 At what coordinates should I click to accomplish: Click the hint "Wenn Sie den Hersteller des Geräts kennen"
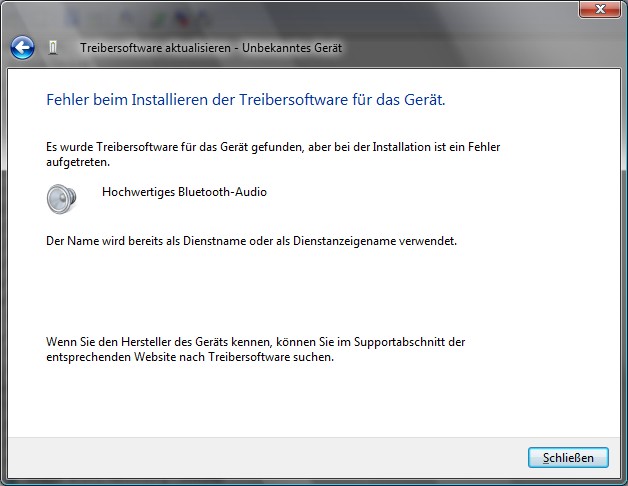(158, 342)
